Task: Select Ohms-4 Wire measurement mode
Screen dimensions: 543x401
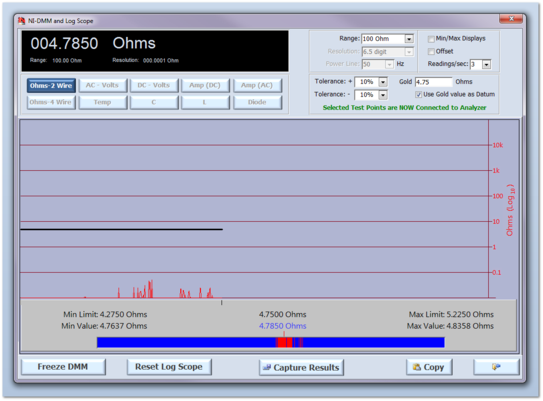Action: click(x=51, y=102)
